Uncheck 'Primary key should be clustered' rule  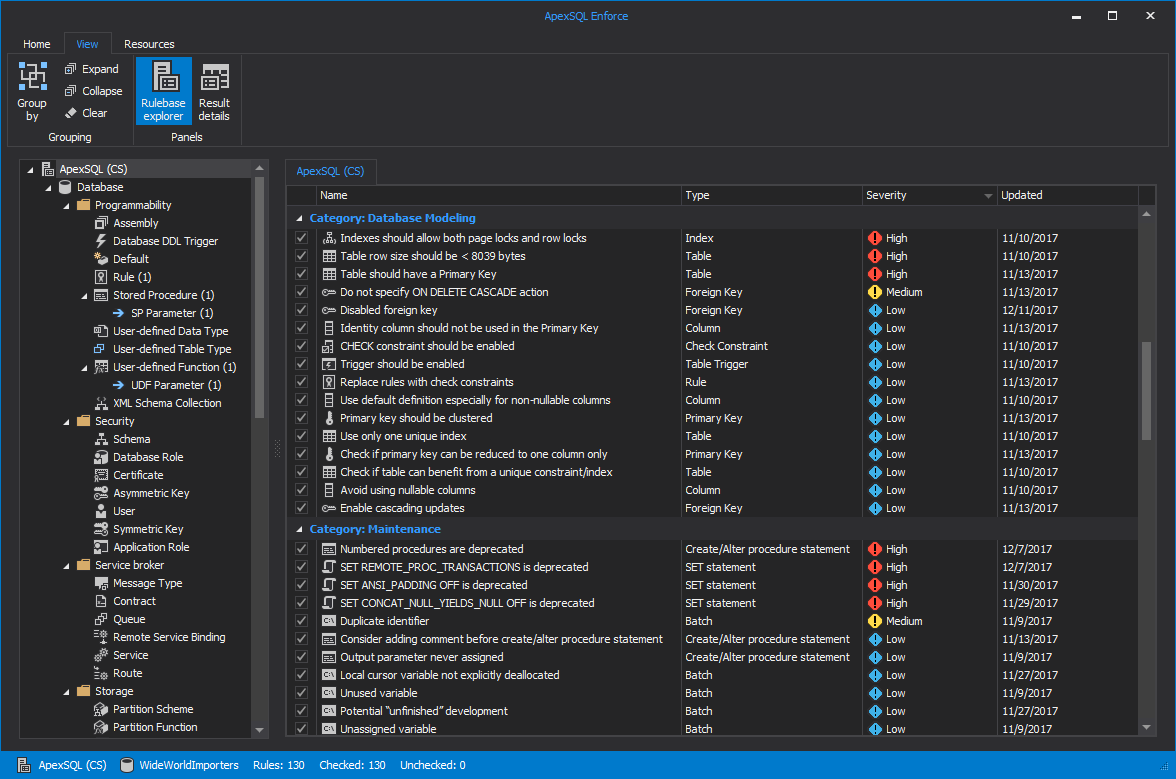(302, 418)
